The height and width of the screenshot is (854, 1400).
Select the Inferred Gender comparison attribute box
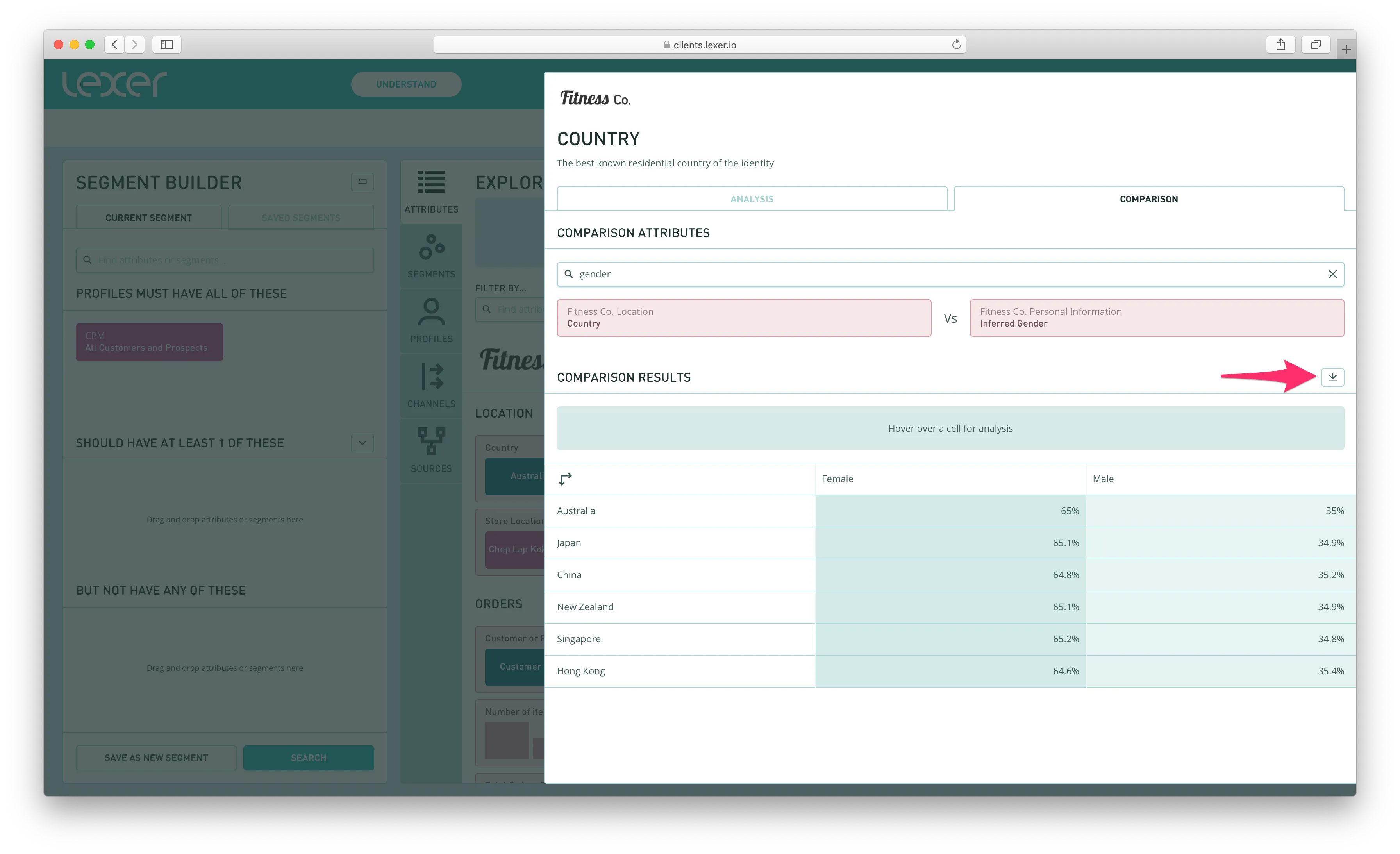coord(1156,318)
